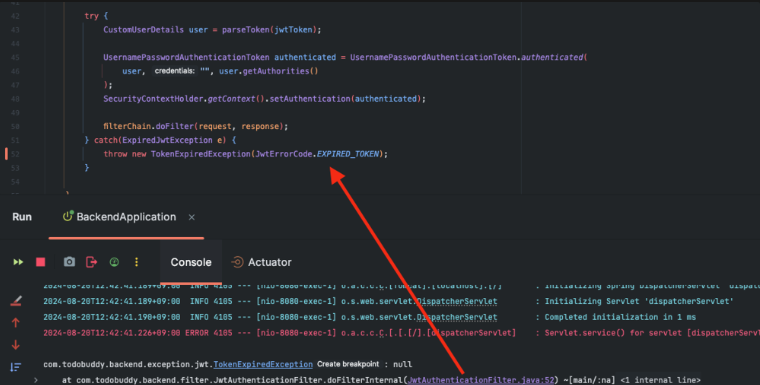The height and width of the screenshot is (385, 760).
Task: Click setAuthentication(authenticated) on line 48
Action: point(345,98)
